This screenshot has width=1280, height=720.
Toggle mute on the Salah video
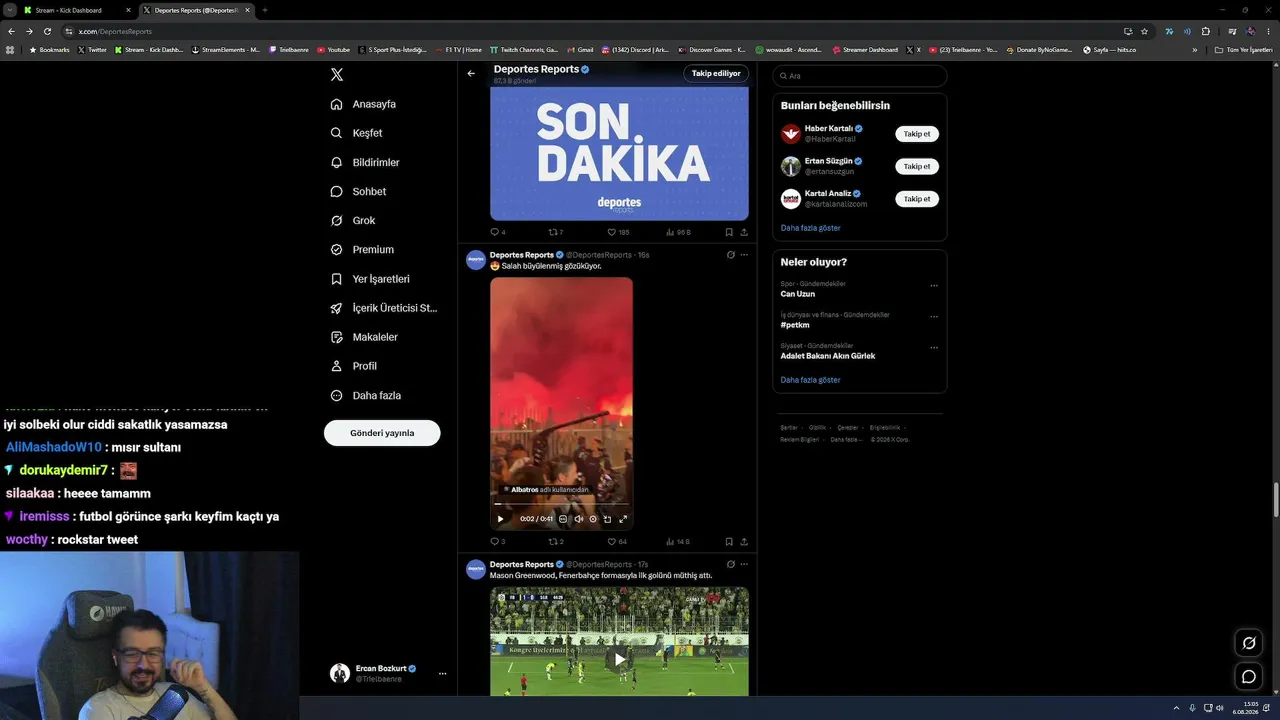click(578, 519)
